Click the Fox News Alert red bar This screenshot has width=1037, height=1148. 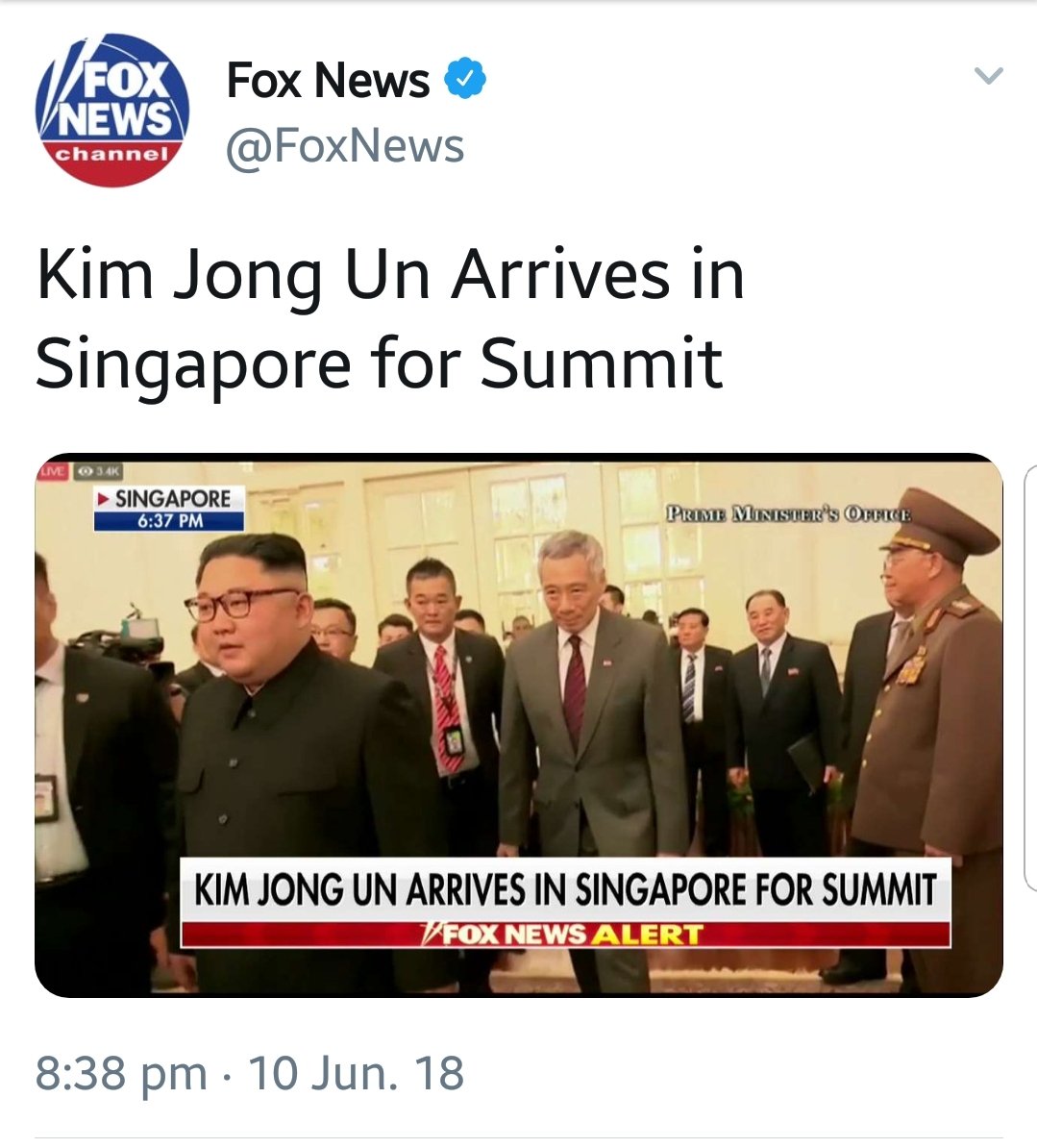[x=566, y=935]
